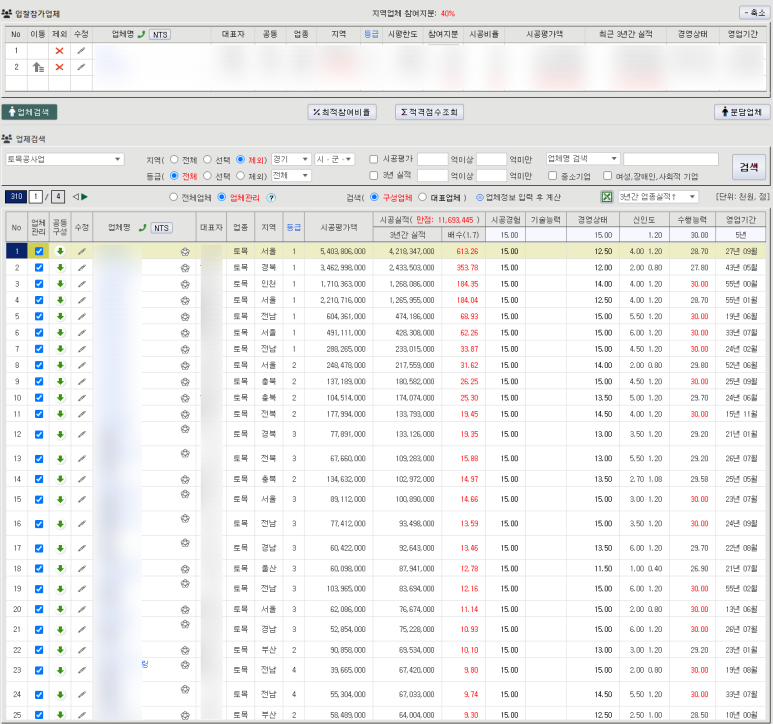Enable the 시공평가 filter checkbox
The height and width of the screenshot is (724, 773).
[374, 159]
